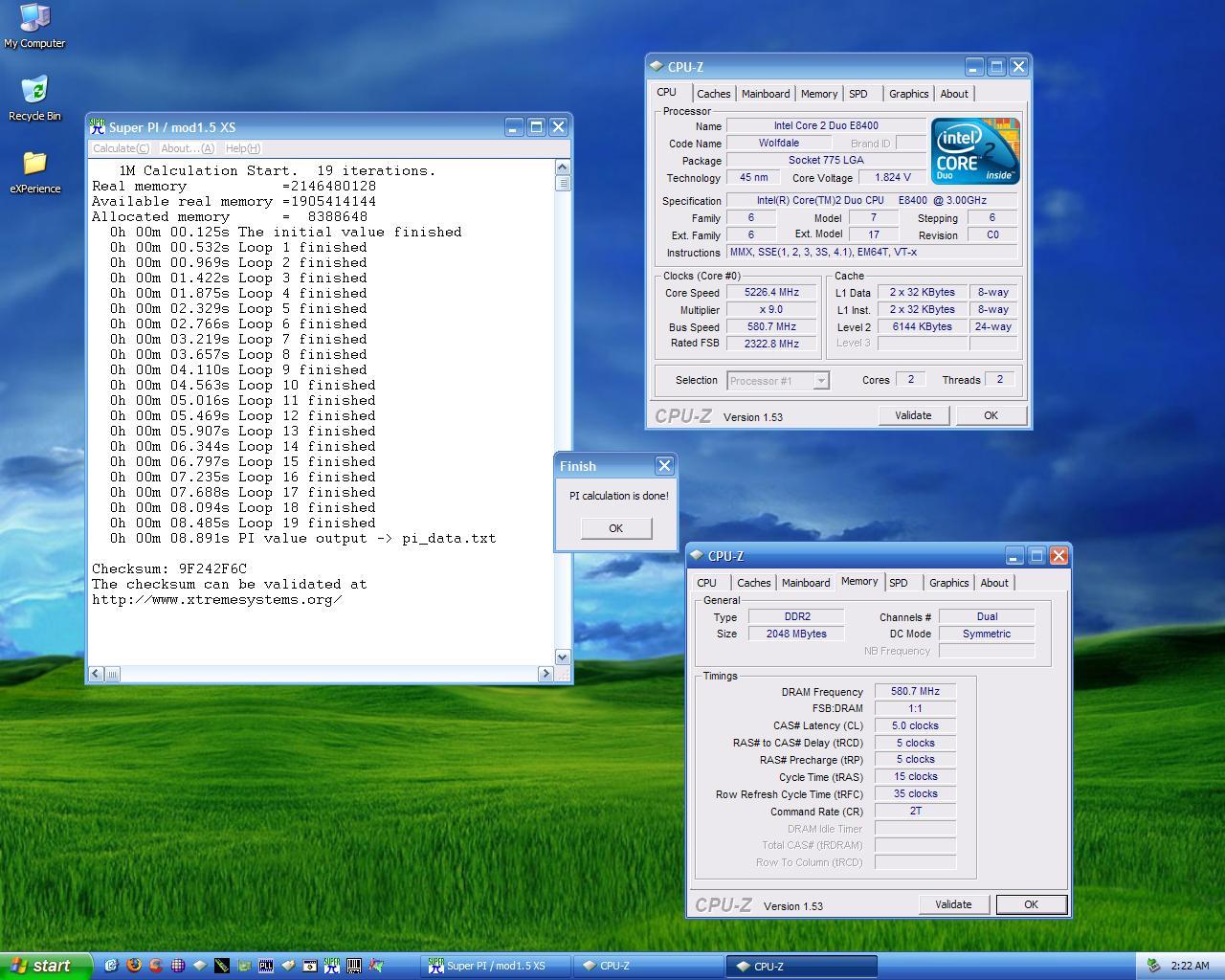Switch to Mainboard tab in lower CPU-Z window
This screenshot has height=980, width=1225.
806,583
